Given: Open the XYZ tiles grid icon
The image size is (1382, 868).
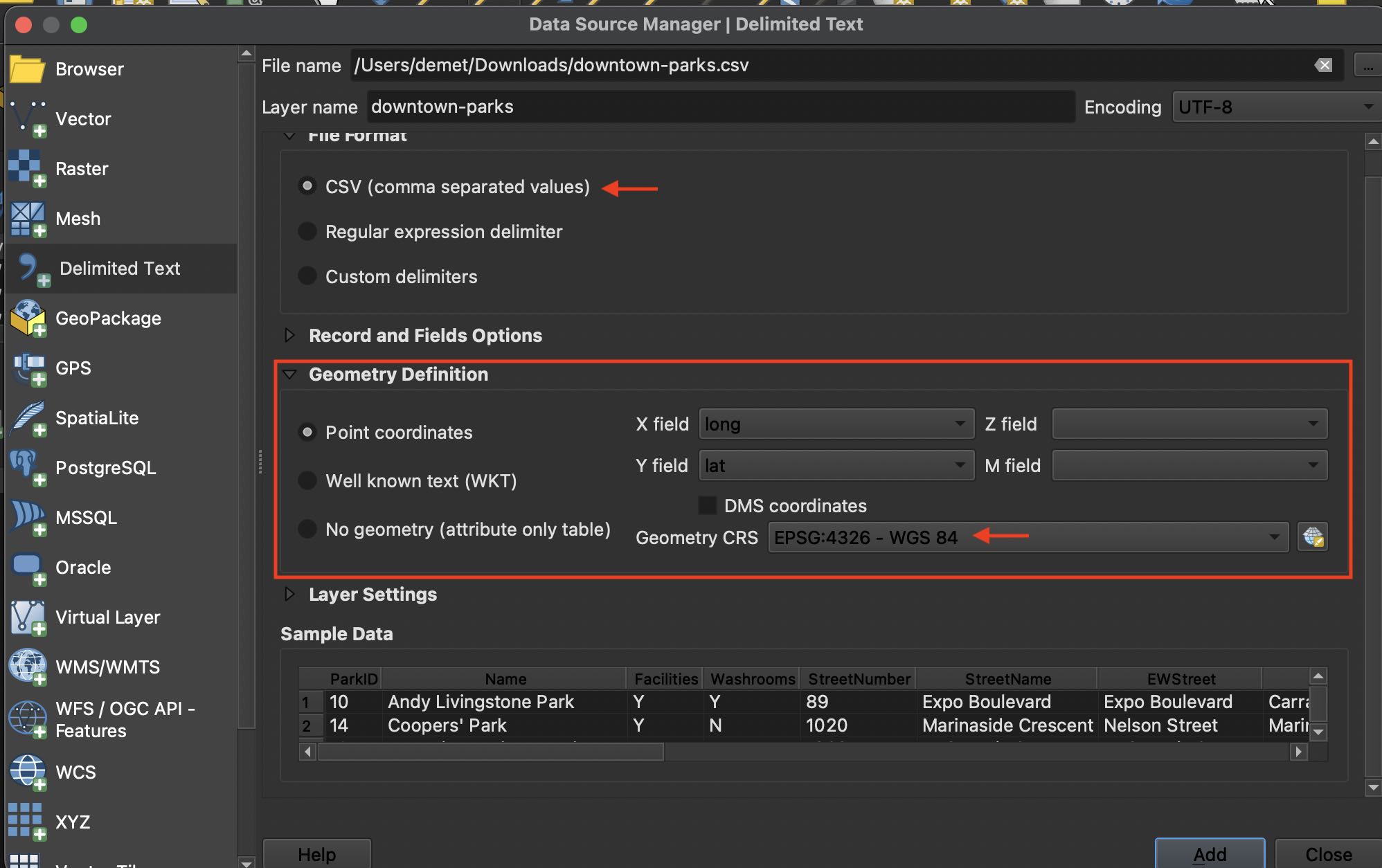Looking at the screenshot, I should tap(28, 822).
